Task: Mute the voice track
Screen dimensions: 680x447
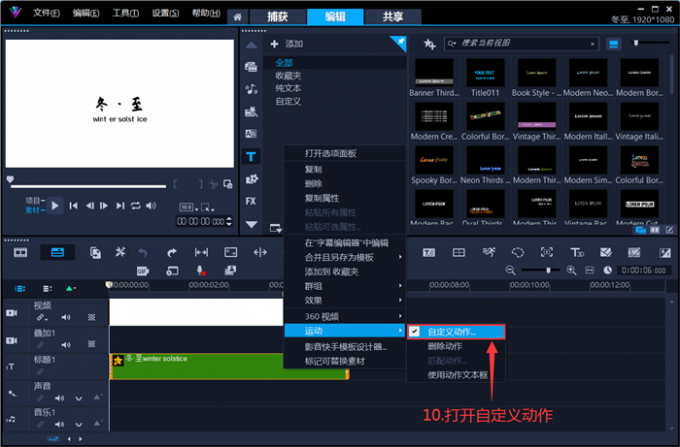Action: pyautogui.click(x=59, y=398)
